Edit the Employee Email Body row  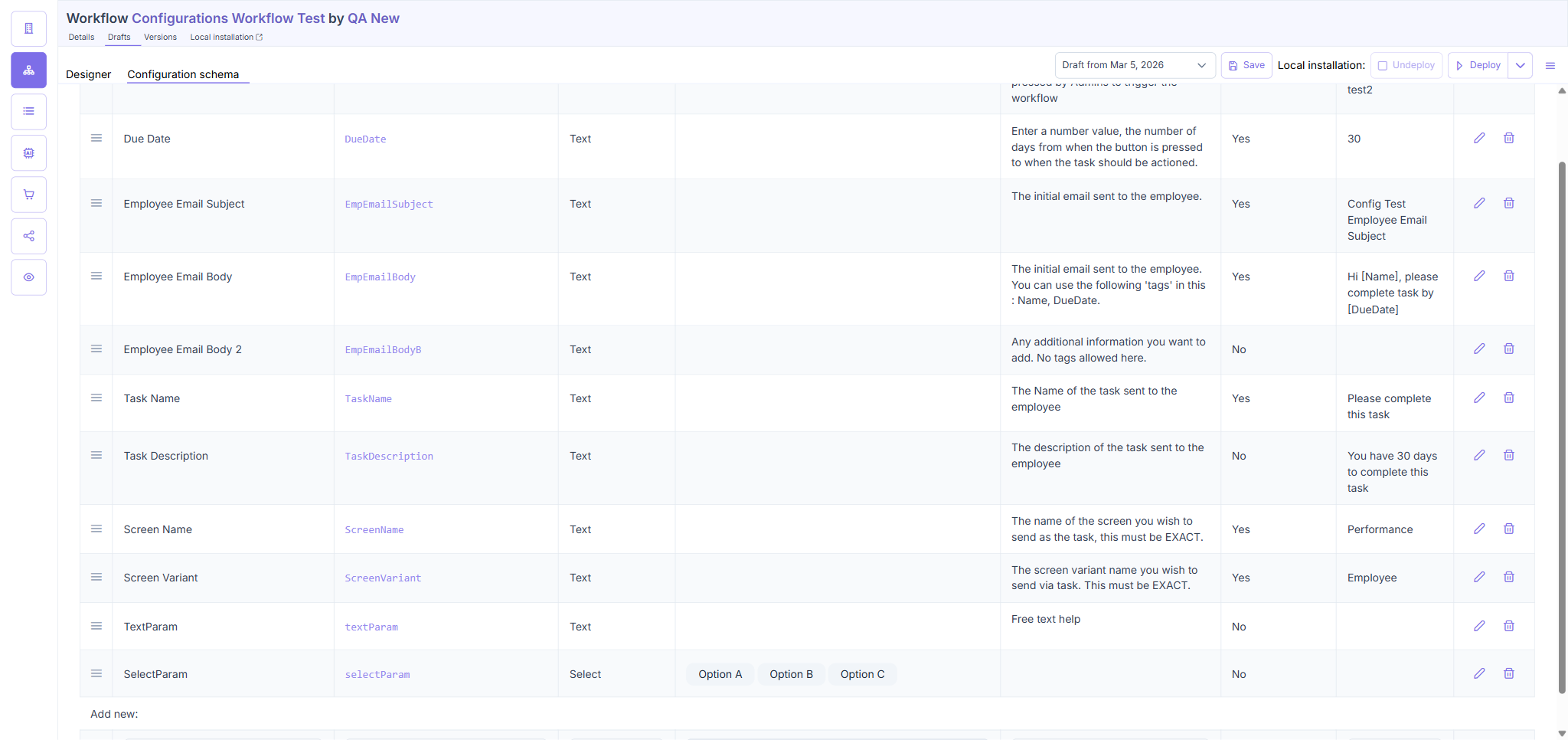click(x=1479, y=276)
